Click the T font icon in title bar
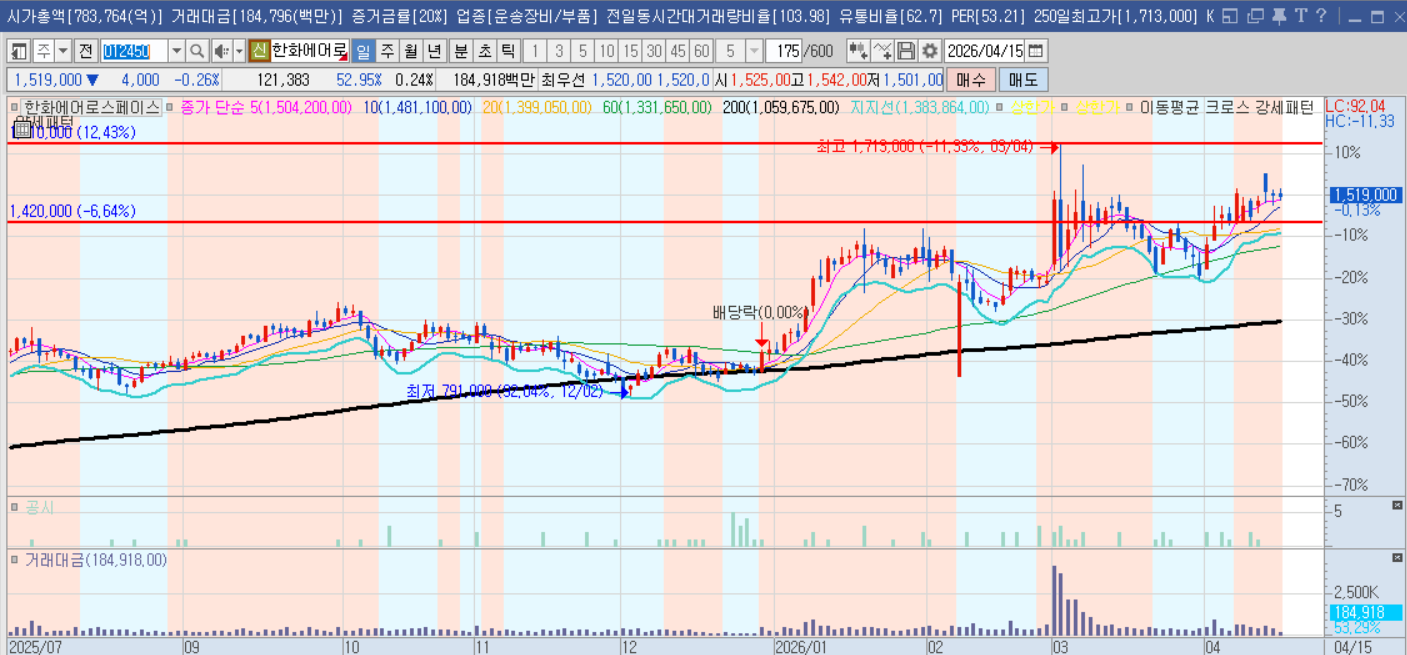This screenshot has height=655, width=1407. (x=1300, y=16)
